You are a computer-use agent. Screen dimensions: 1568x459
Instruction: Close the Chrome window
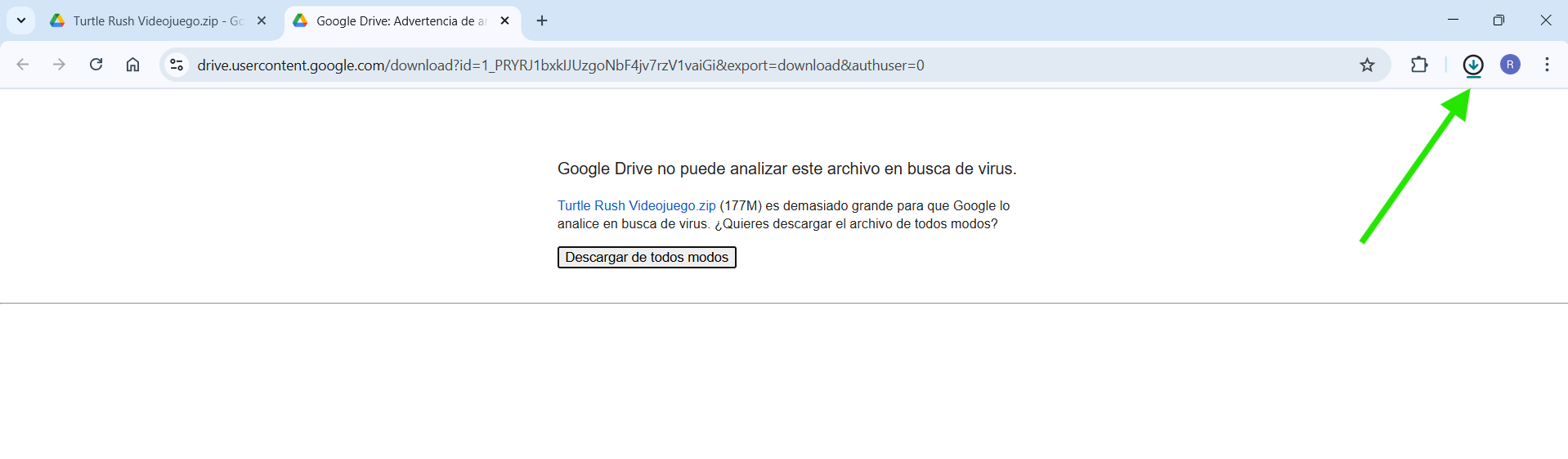[1545, 20]
